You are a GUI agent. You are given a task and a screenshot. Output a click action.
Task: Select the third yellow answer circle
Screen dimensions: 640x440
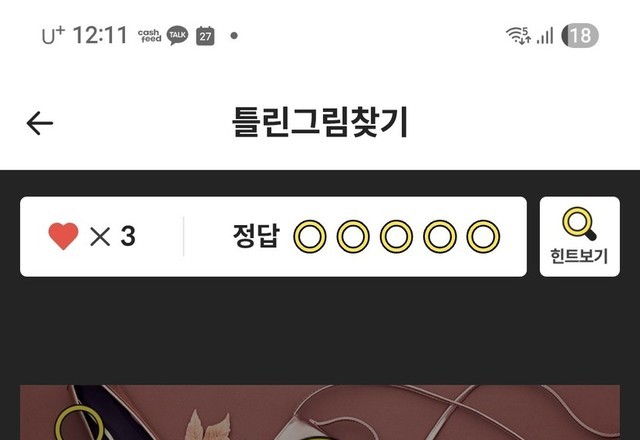click(396, 236)
